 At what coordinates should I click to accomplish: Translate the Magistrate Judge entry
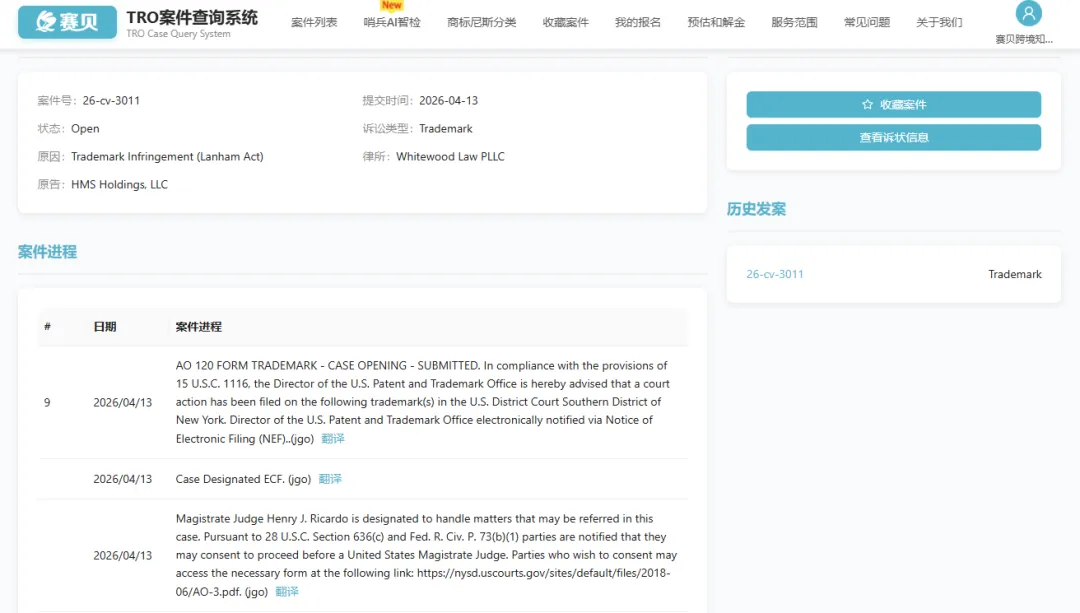point(287,592)
